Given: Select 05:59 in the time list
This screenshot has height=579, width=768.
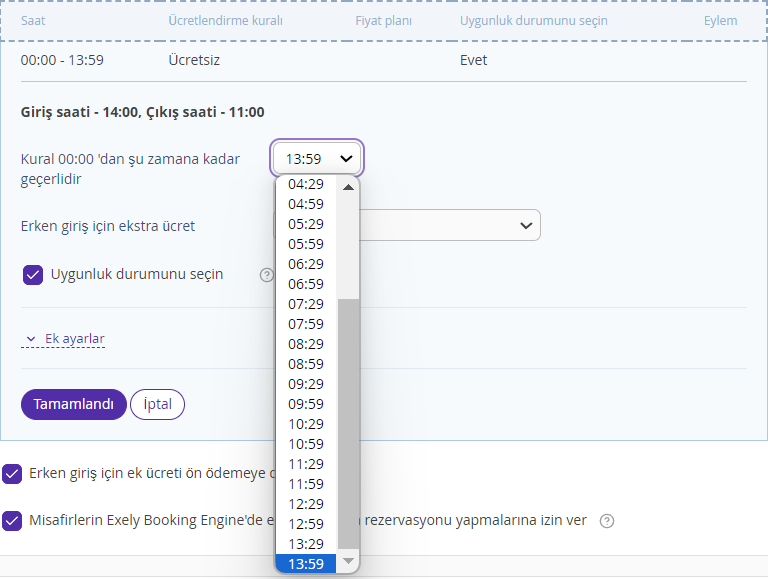Looking at the screenshot, I should pyautogui.click(x=306, y=244).
